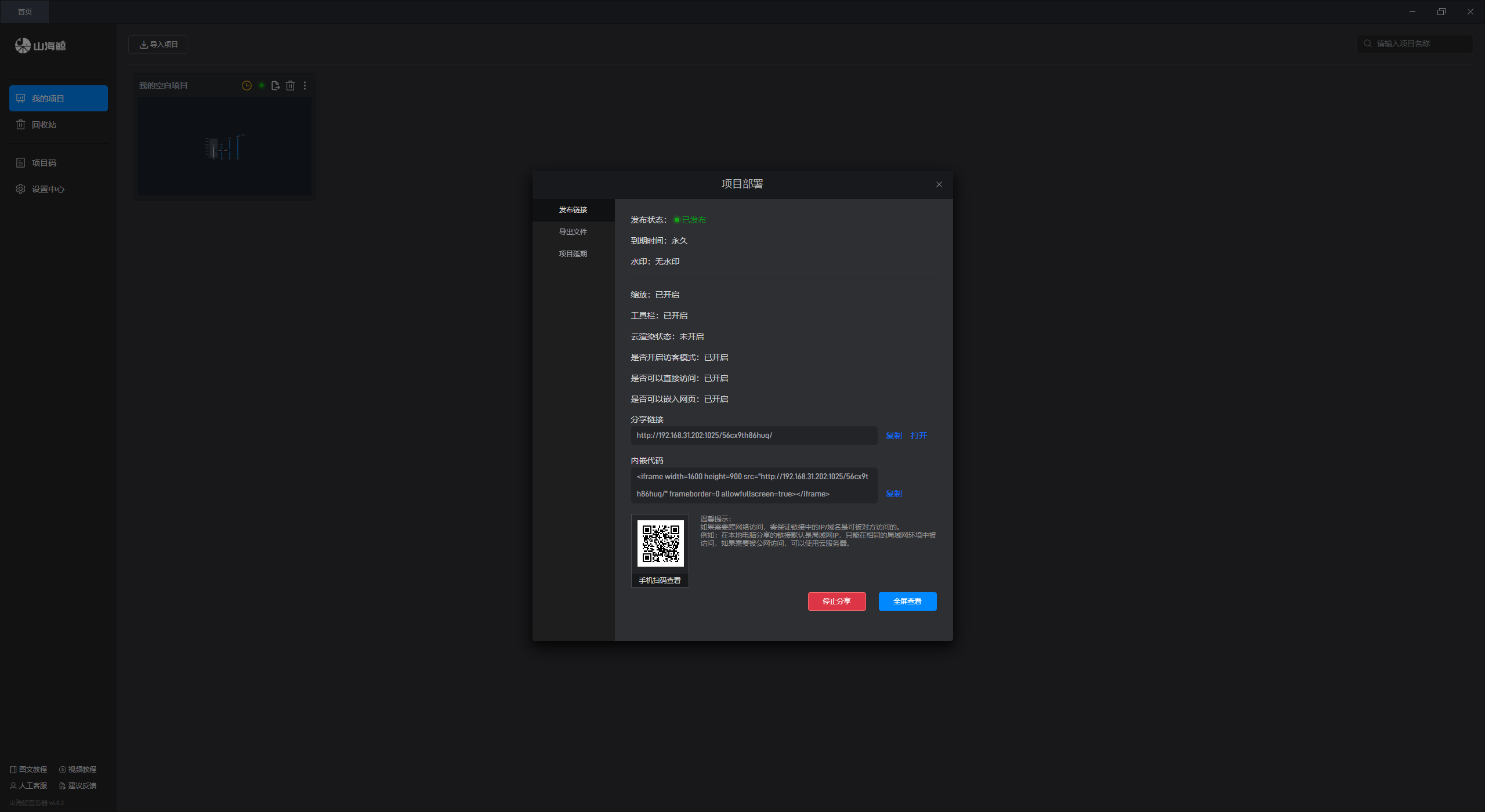Copy the iframe embed code
This screenshot has width=1485, height=812.
coord(893,494)
